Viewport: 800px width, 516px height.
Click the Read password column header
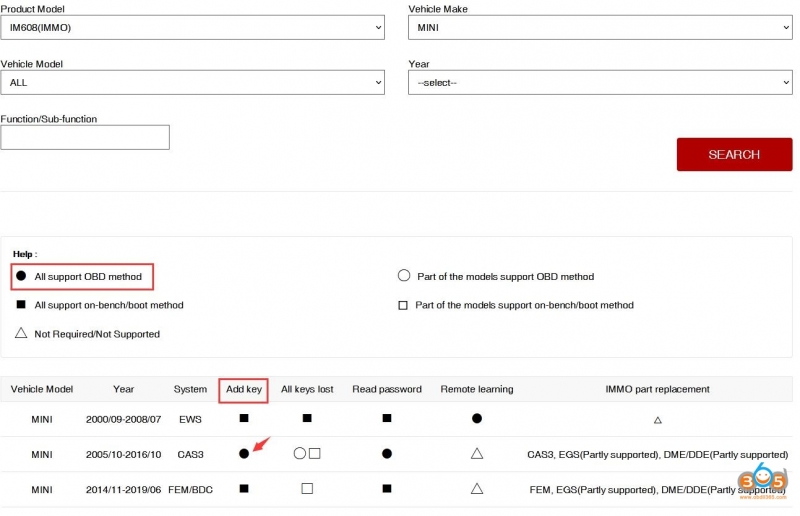387,389
